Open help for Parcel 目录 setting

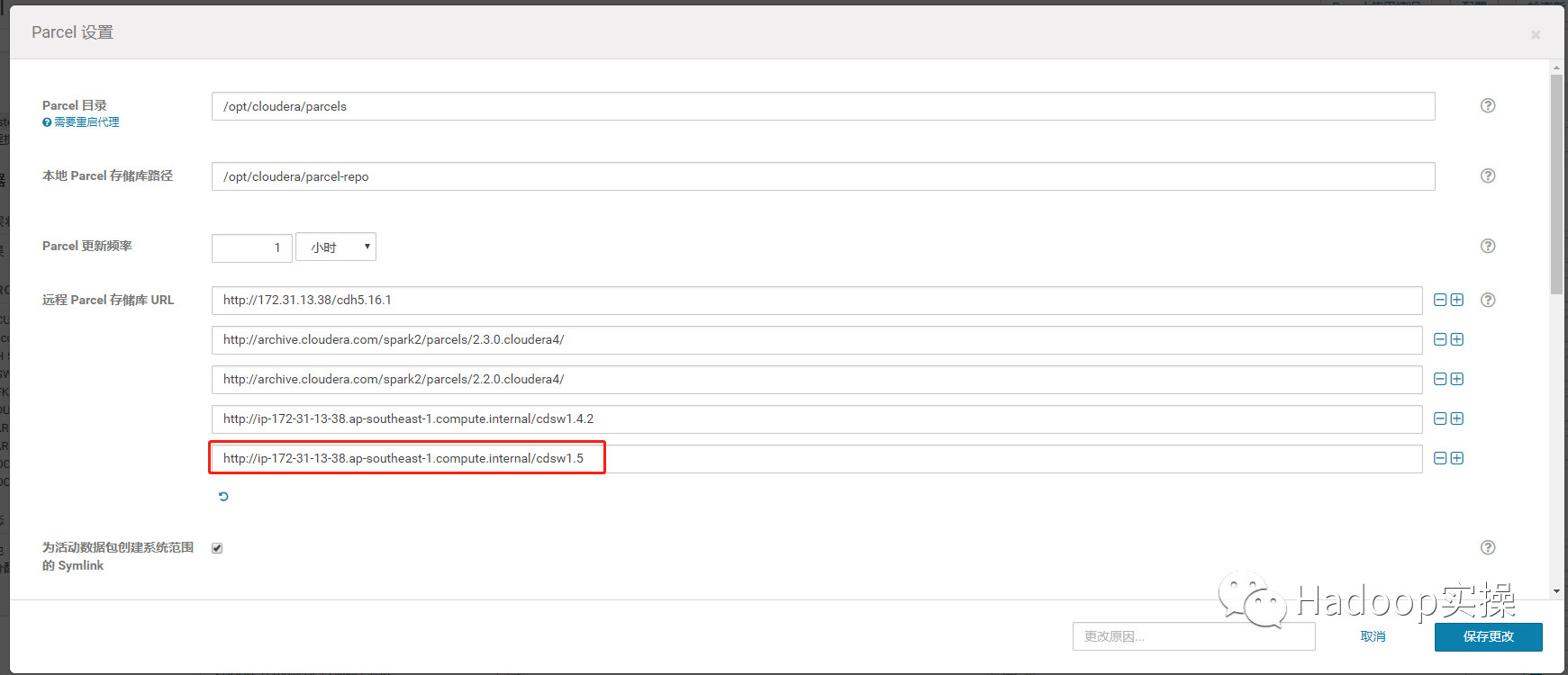[x=1488, y=105]
